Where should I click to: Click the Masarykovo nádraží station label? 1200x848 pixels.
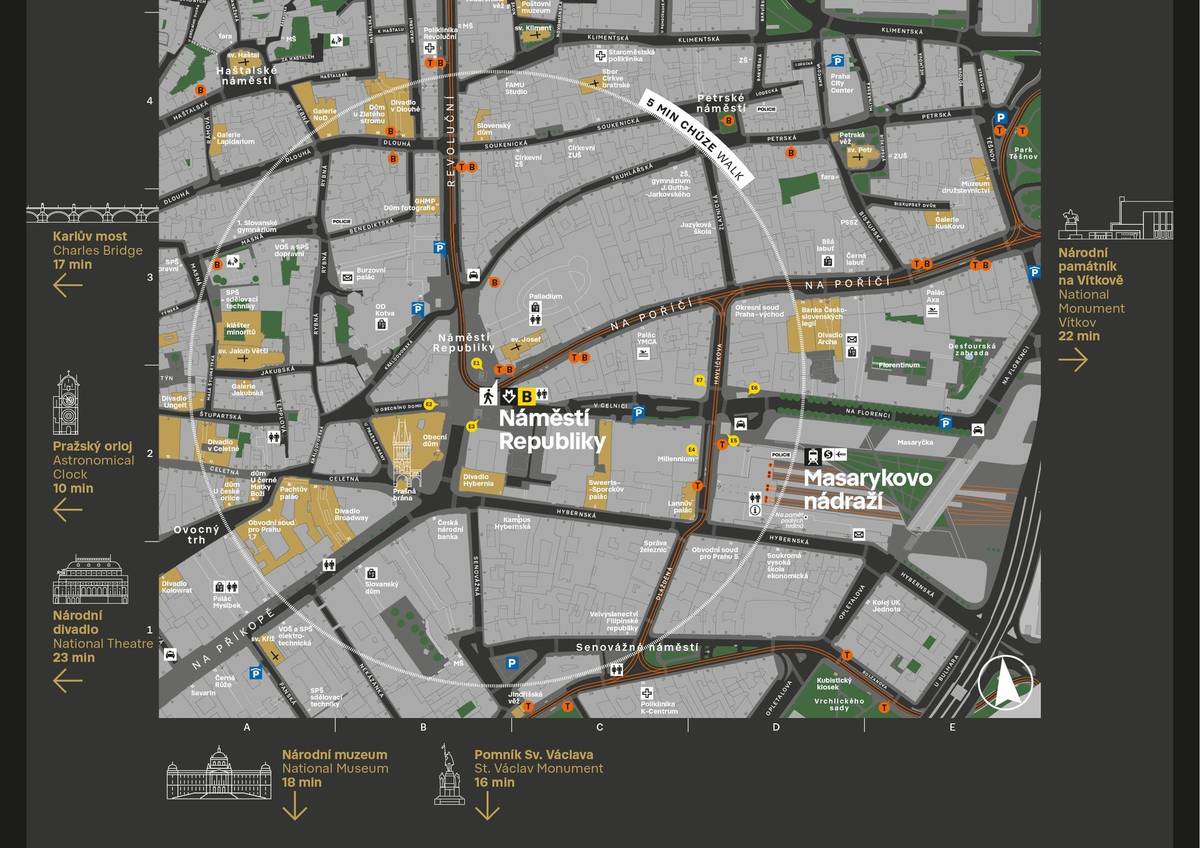pyautogui.click(x=868, y=489)
